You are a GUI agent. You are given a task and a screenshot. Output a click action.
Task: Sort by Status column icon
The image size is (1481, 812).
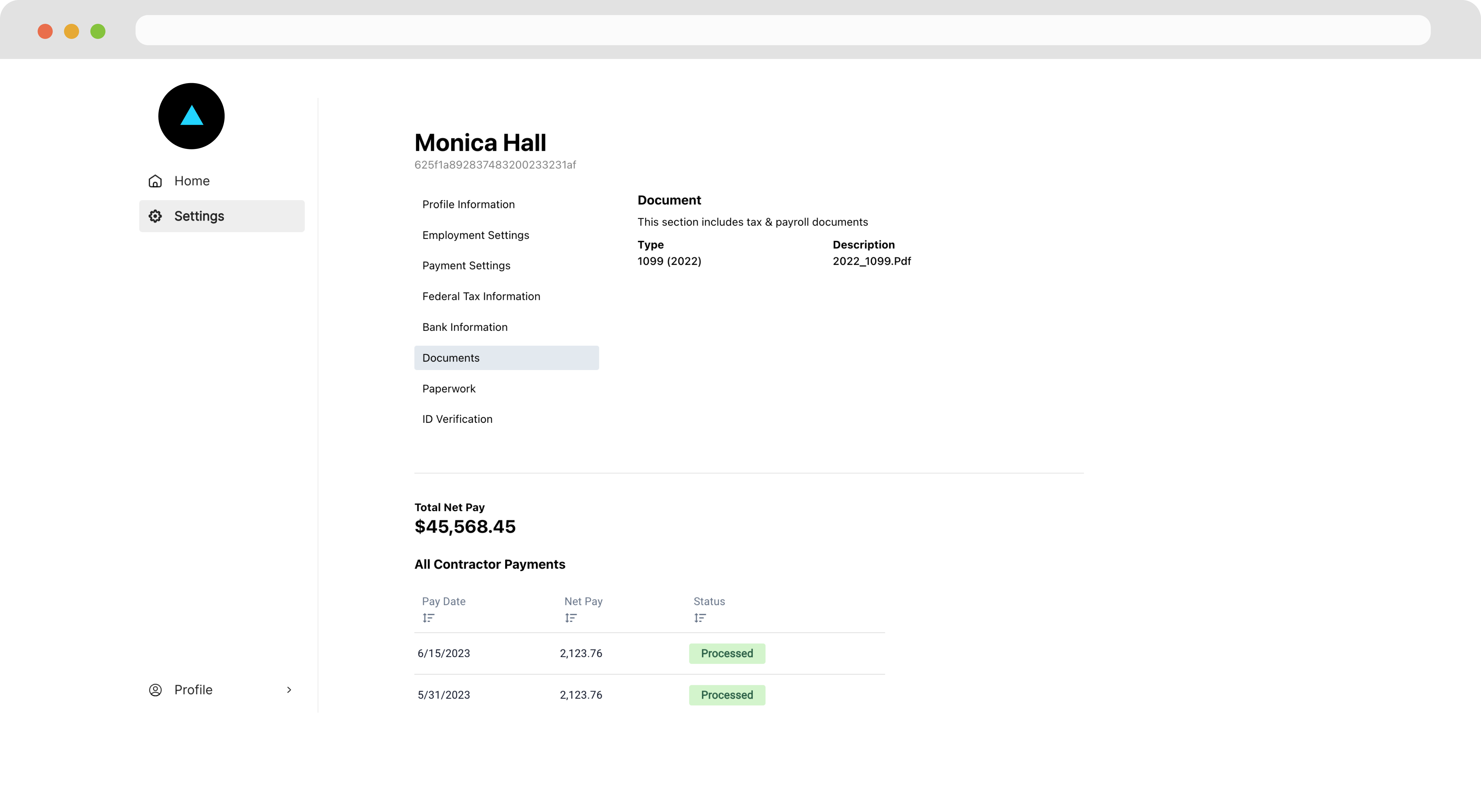click(700, 618)
